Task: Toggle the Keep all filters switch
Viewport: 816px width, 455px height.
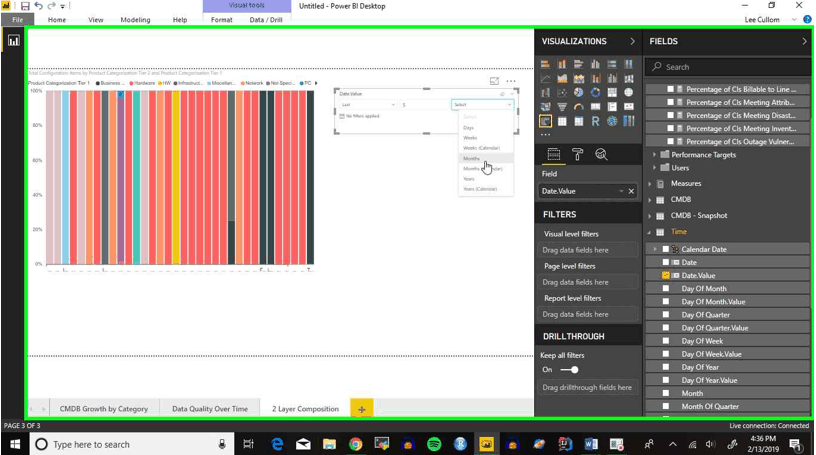Action: 569,370
